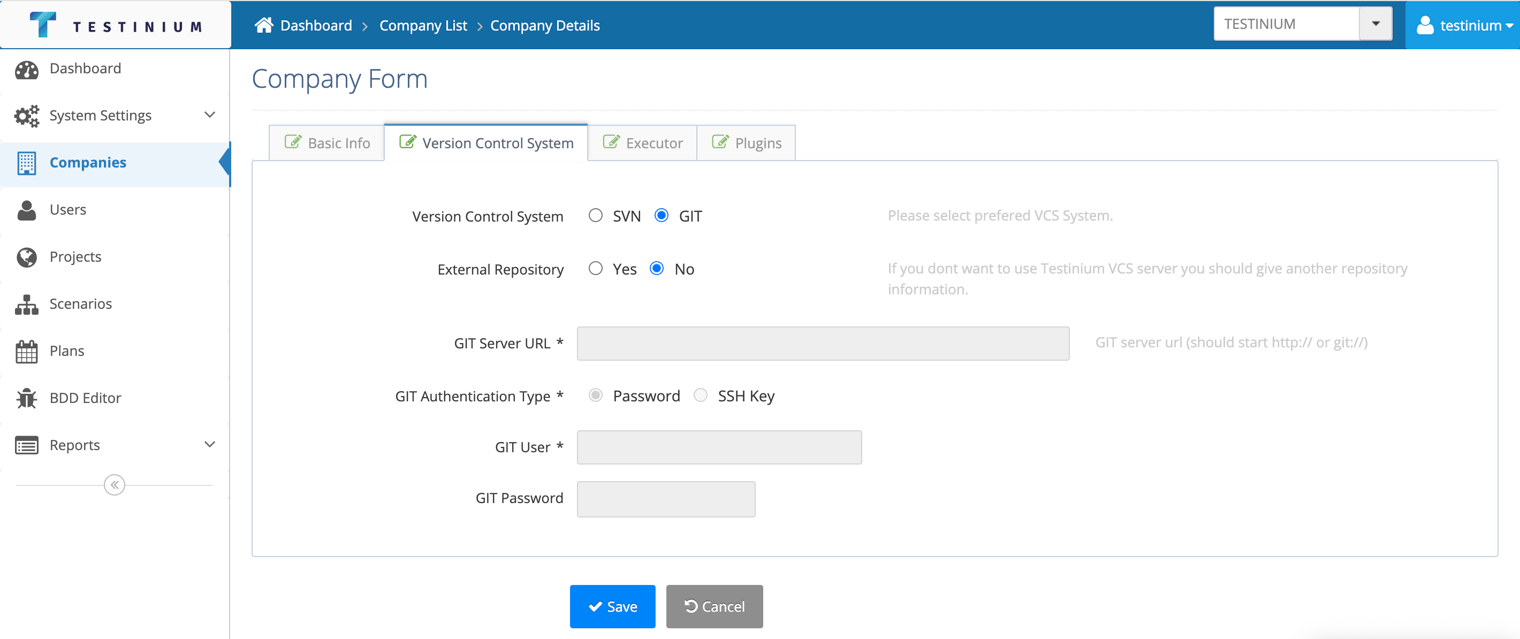Screen dimensions: 1520x639
Task: Click the edit icon on Plugins tab
Action: tap(720, 142)
